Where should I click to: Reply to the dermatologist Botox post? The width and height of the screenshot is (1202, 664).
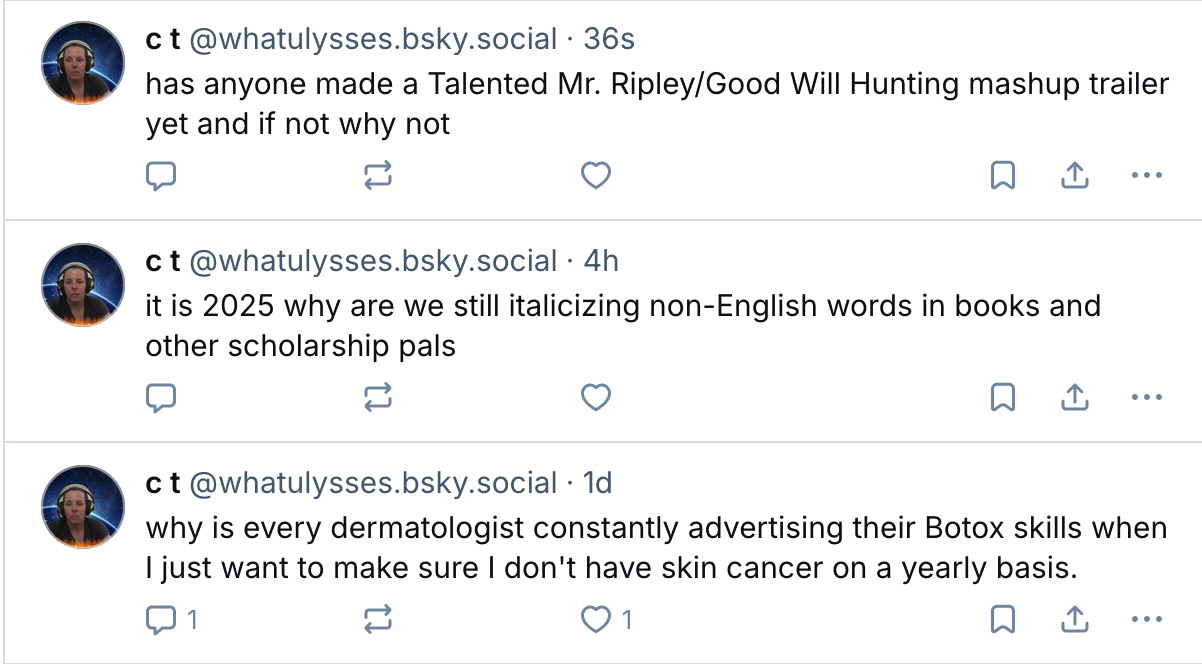coord(162,620)
